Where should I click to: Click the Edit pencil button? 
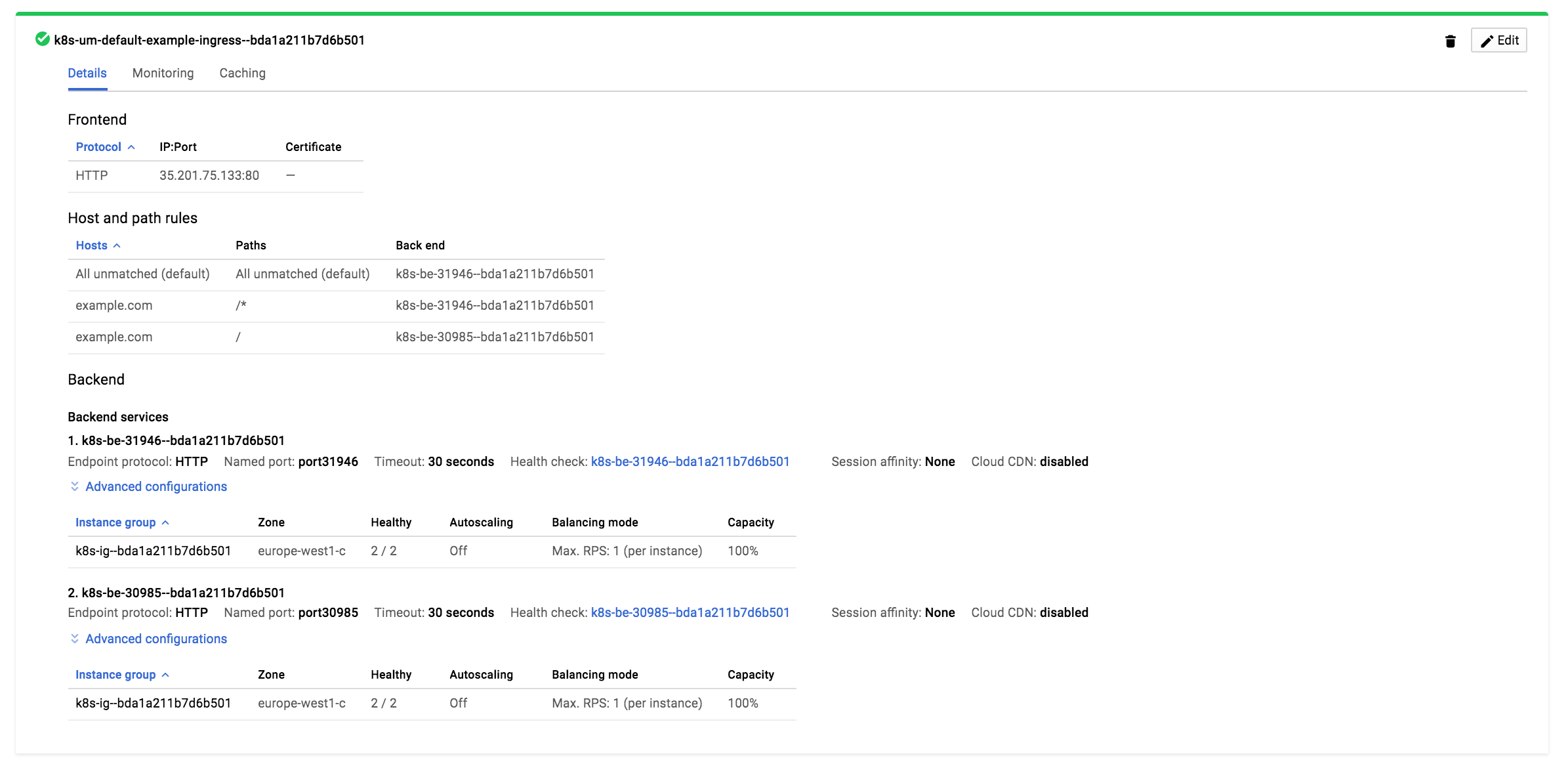point(1498,41)
